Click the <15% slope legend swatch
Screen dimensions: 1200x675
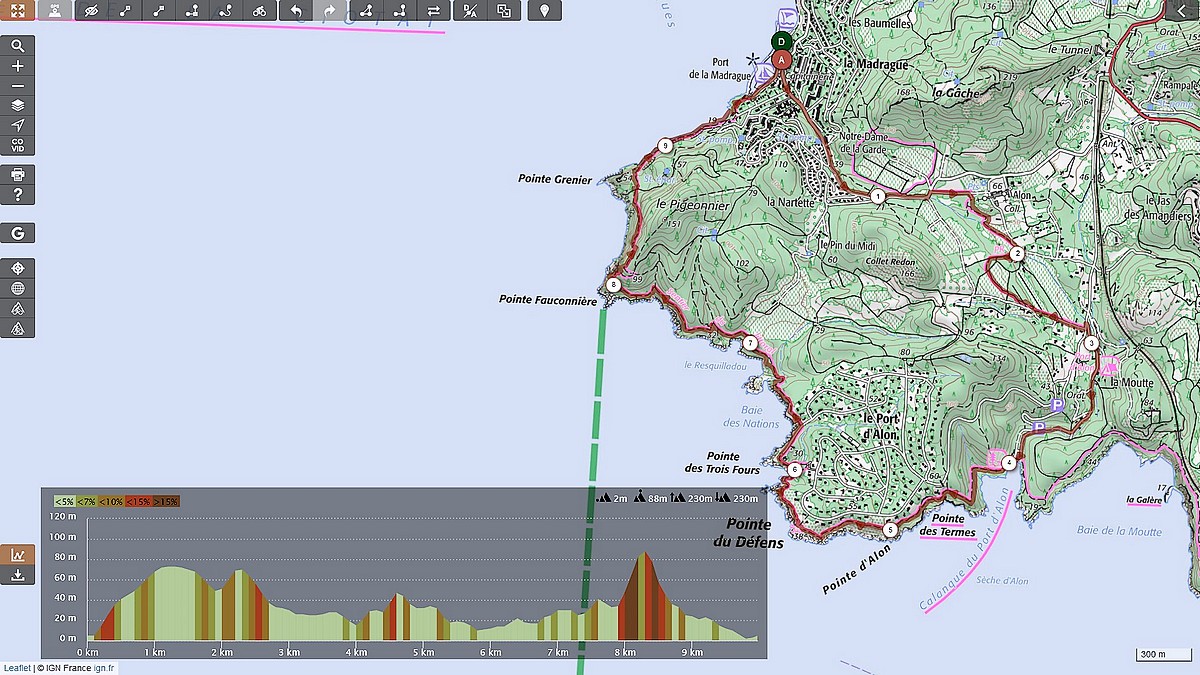click(138, 501)
